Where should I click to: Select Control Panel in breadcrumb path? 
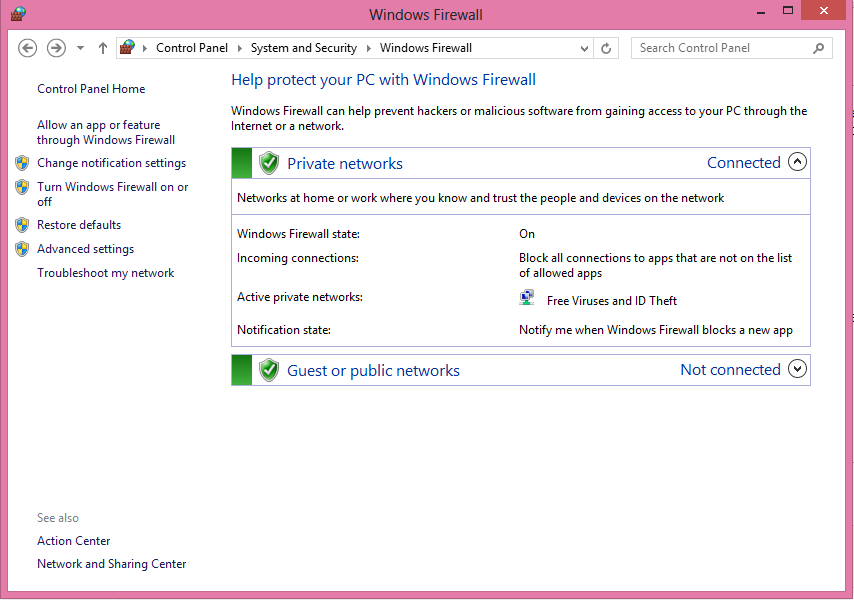[192, 48]
